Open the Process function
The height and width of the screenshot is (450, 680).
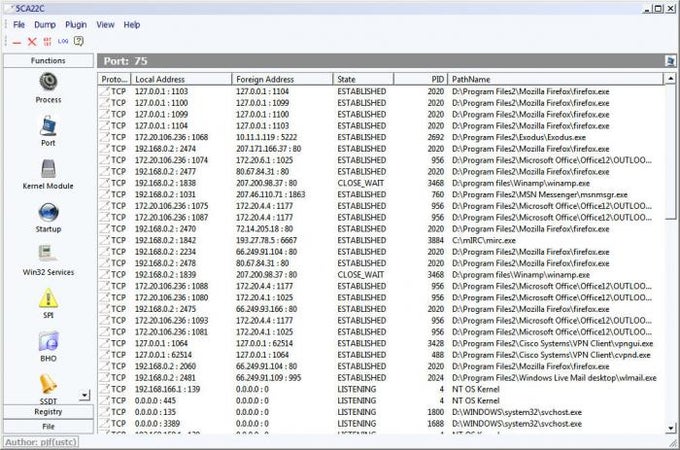(48, 88)
